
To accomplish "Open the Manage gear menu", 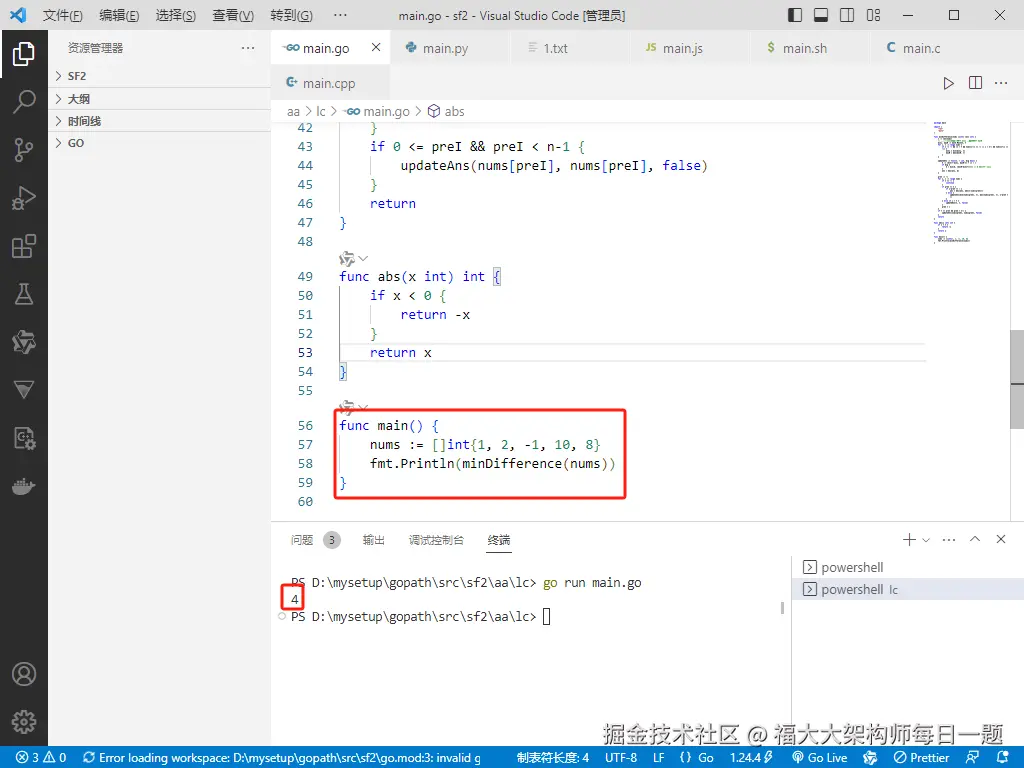I will [x=24, y=722].
